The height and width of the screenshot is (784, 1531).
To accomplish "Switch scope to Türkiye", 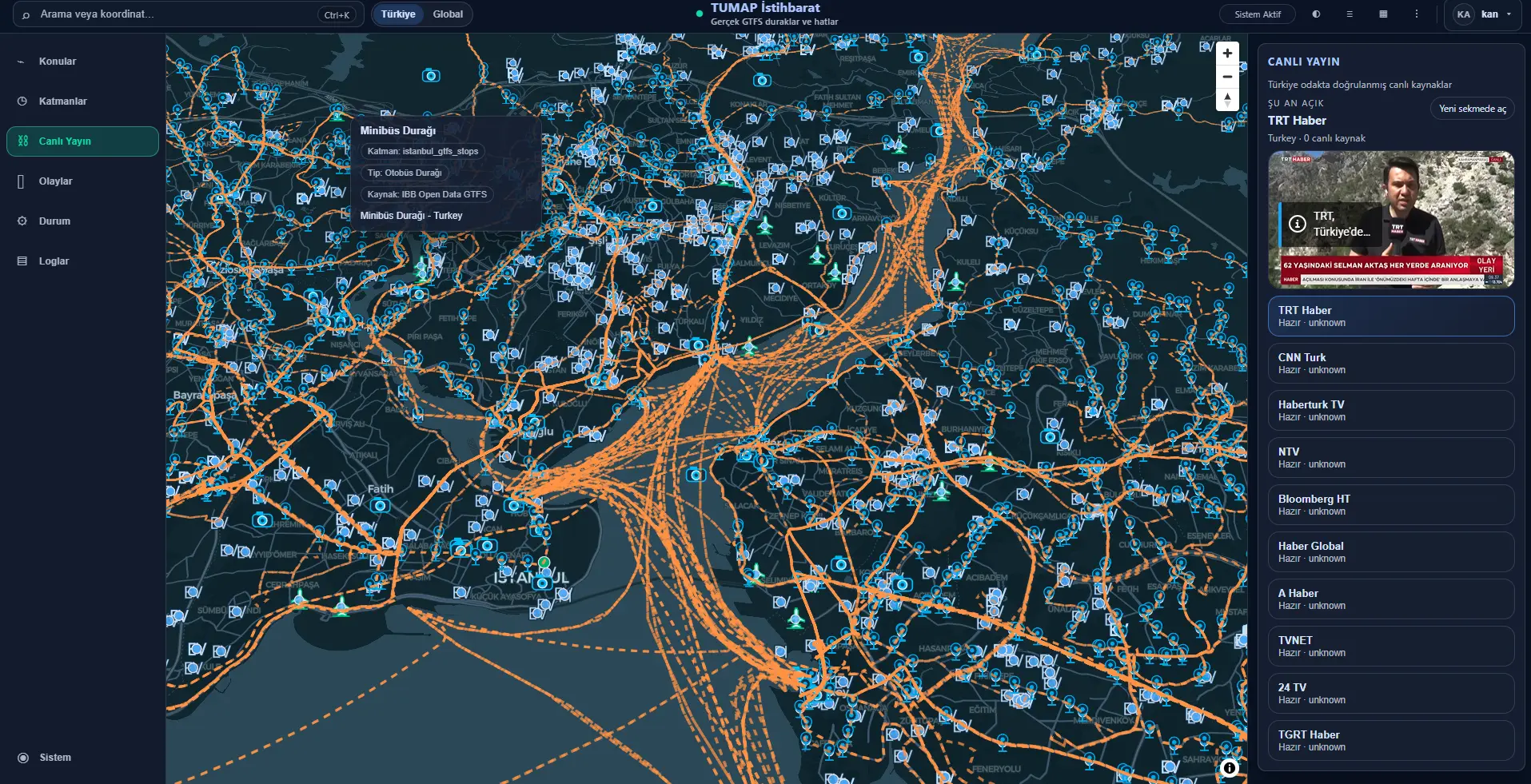I will click(398, 14).
